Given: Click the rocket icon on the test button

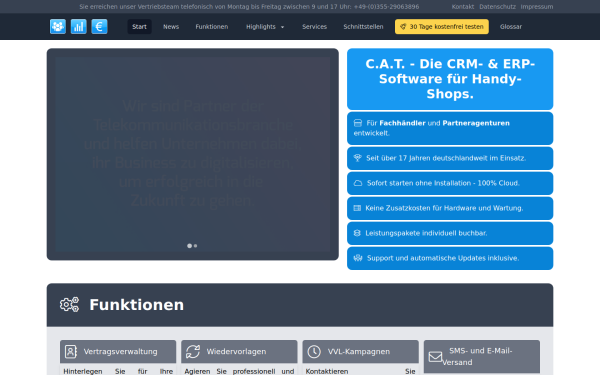Looking at the screenshot, I should 403,26.
